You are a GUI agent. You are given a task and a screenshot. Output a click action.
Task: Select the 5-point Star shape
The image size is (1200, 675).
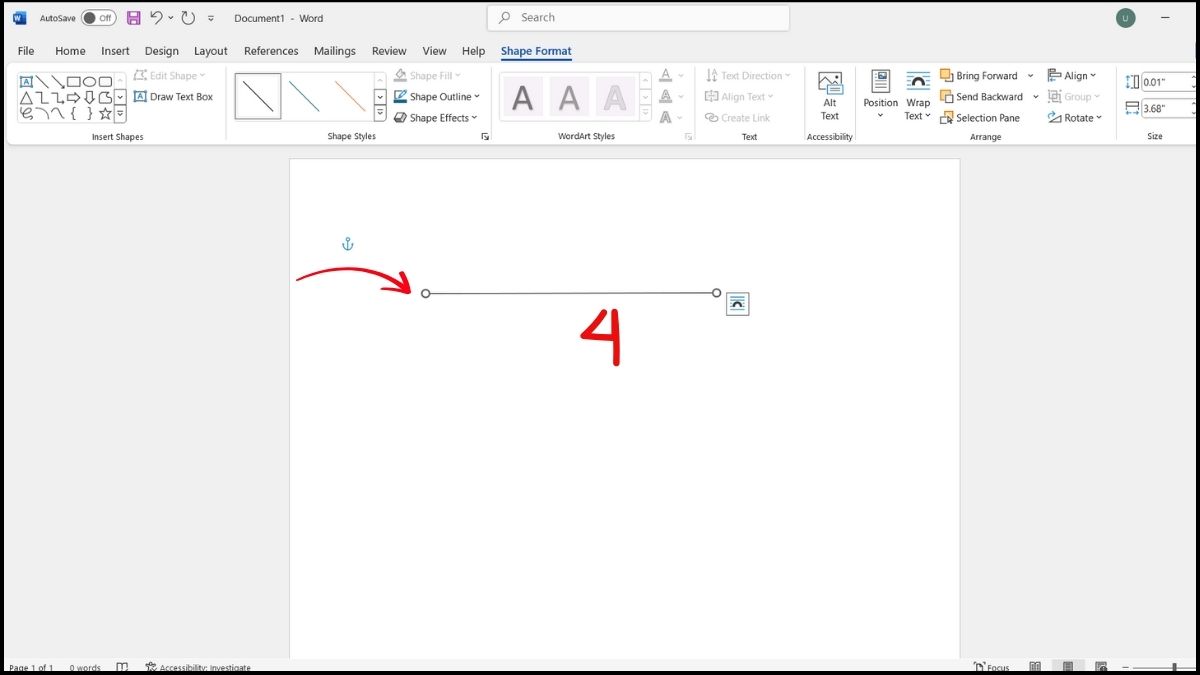[105, 113]
